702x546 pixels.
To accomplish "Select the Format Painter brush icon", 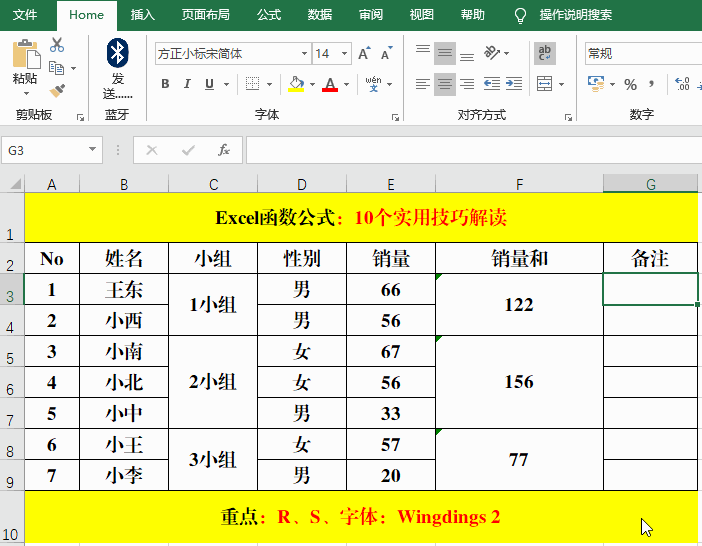I will (x=57, y=91).
